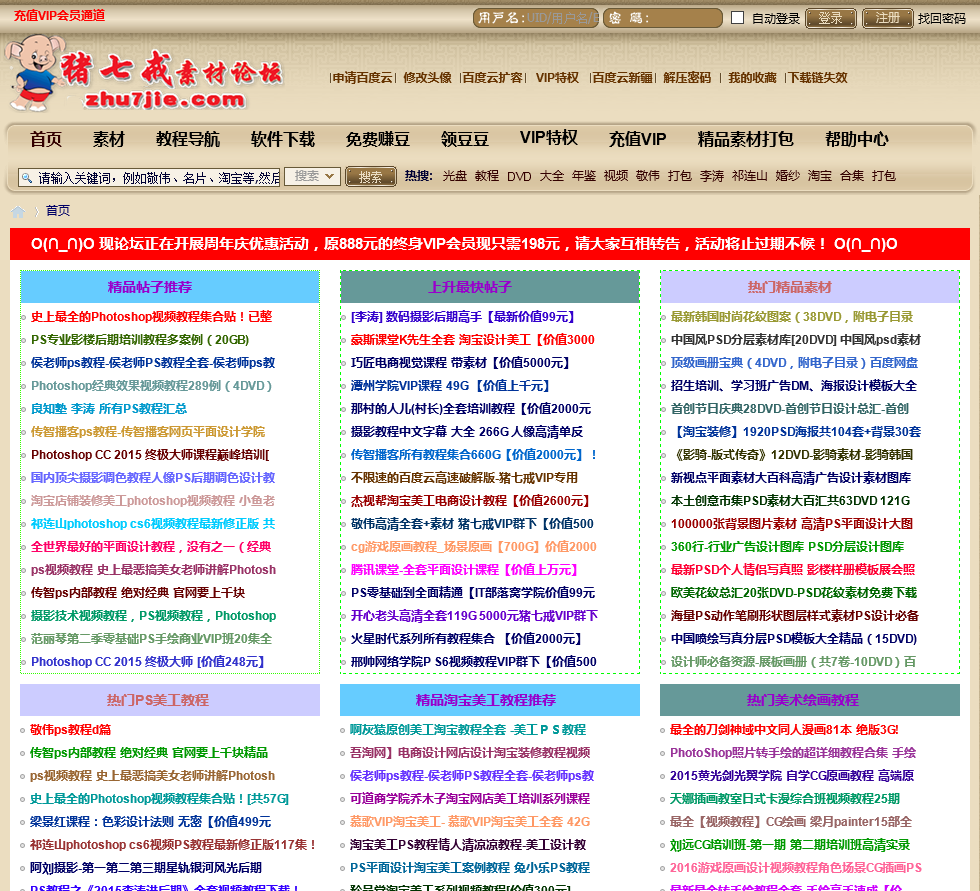Image resolution: width=980 pixels, height=891 pixels.
Task: Click the 首页 breadcrumb link
Action: click(x=58, y=211)
